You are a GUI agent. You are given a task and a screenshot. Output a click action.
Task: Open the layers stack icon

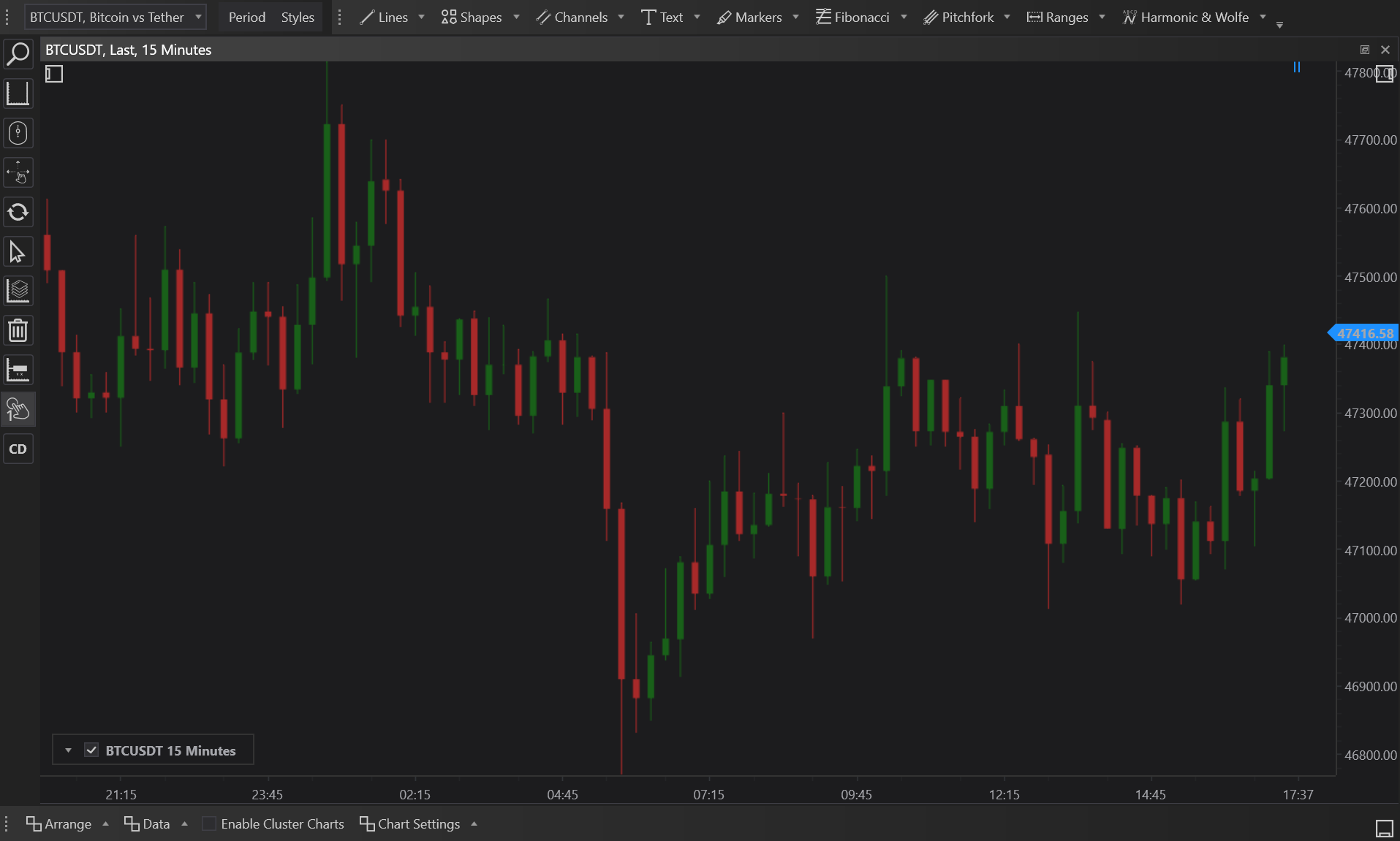click(x=18, y=292)
